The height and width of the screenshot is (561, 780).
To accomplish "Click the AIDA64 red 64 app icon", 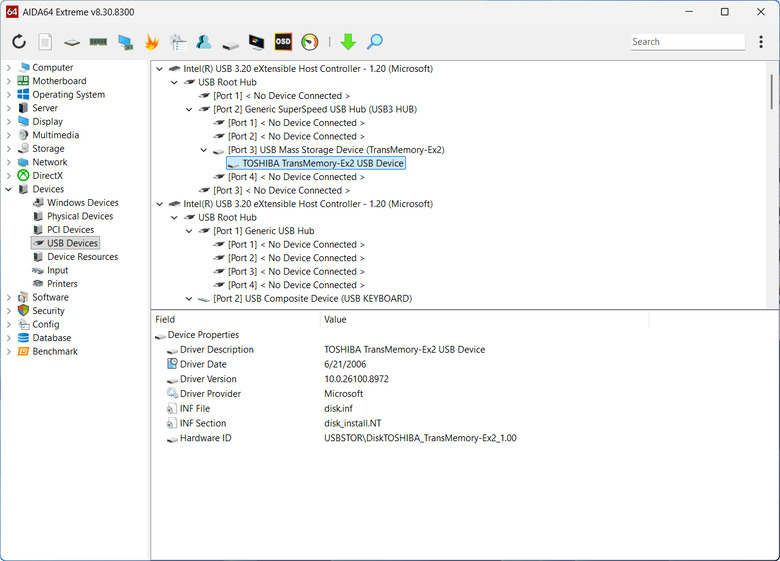I will (12, 11).
